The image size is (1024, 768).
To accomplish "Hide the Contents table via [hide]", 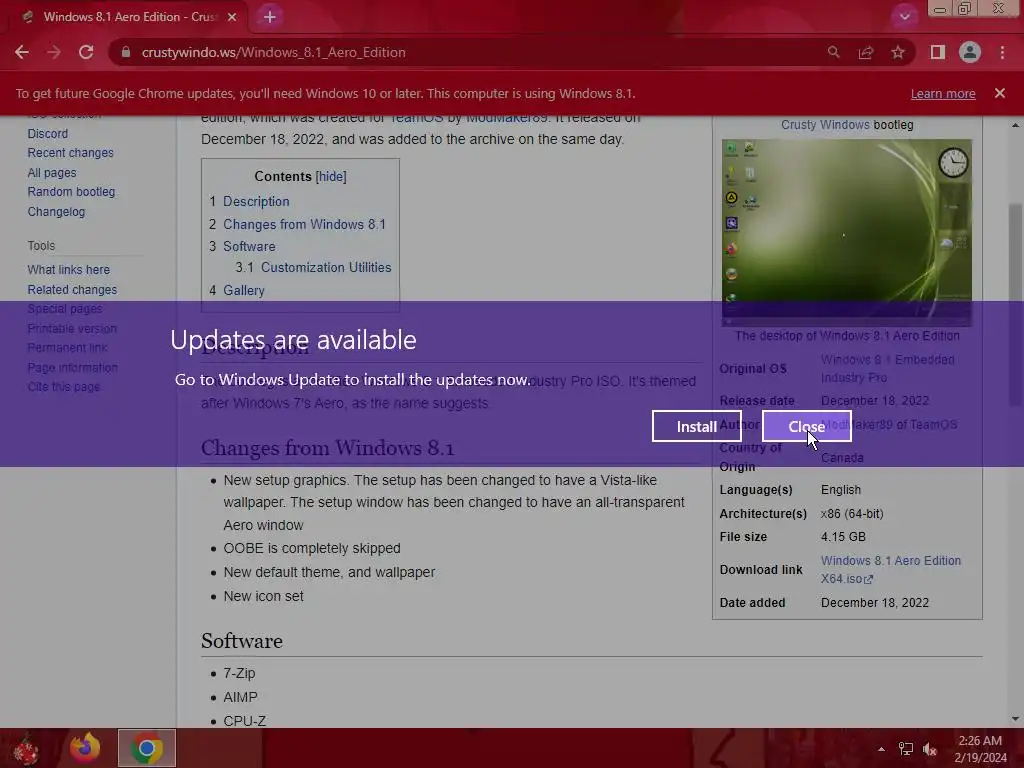I will click(331, 176).
